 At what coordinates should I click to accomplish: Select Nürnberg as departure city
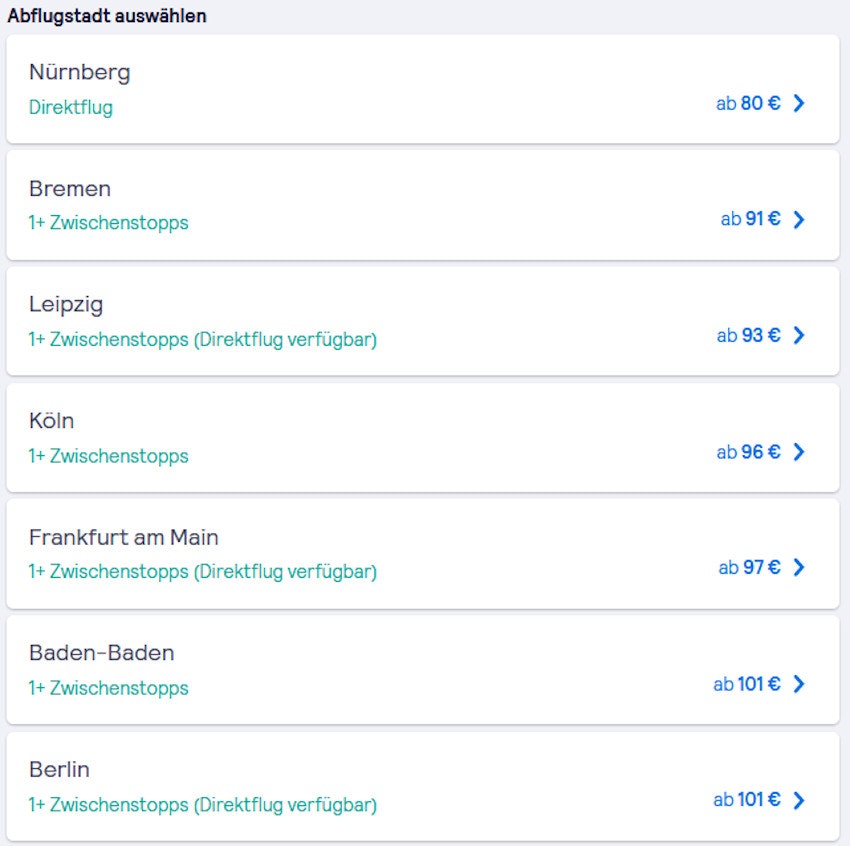80,72
